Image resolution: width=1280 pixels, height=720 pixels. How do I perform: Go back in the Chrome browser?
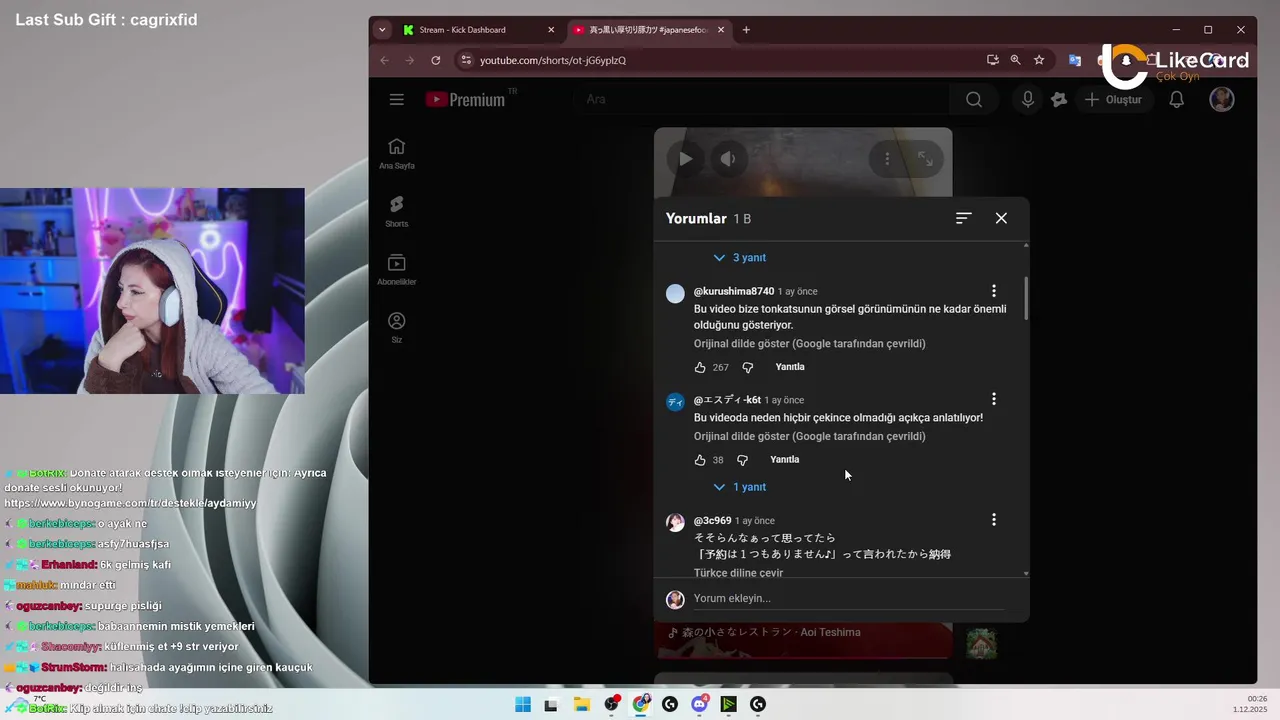[x=385, y=60]
